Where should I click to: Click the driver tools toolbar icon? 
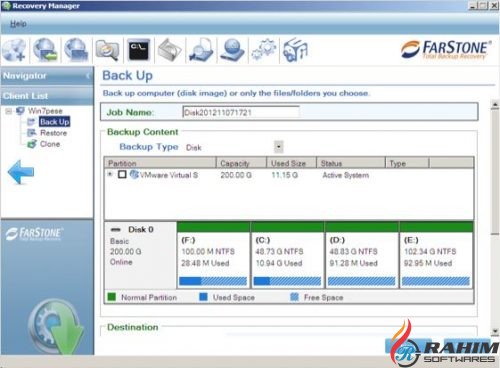coord(295,50)
